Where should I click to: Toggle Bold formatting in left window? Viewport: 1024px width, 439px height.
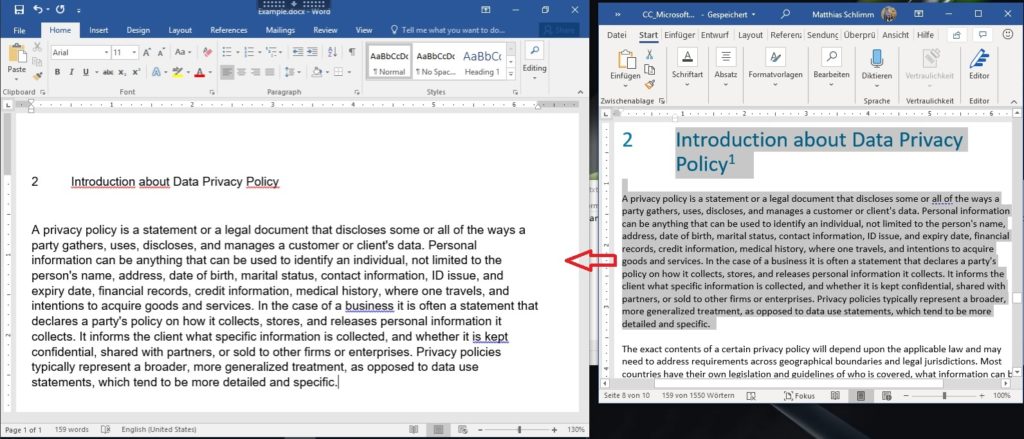point(57,72)
